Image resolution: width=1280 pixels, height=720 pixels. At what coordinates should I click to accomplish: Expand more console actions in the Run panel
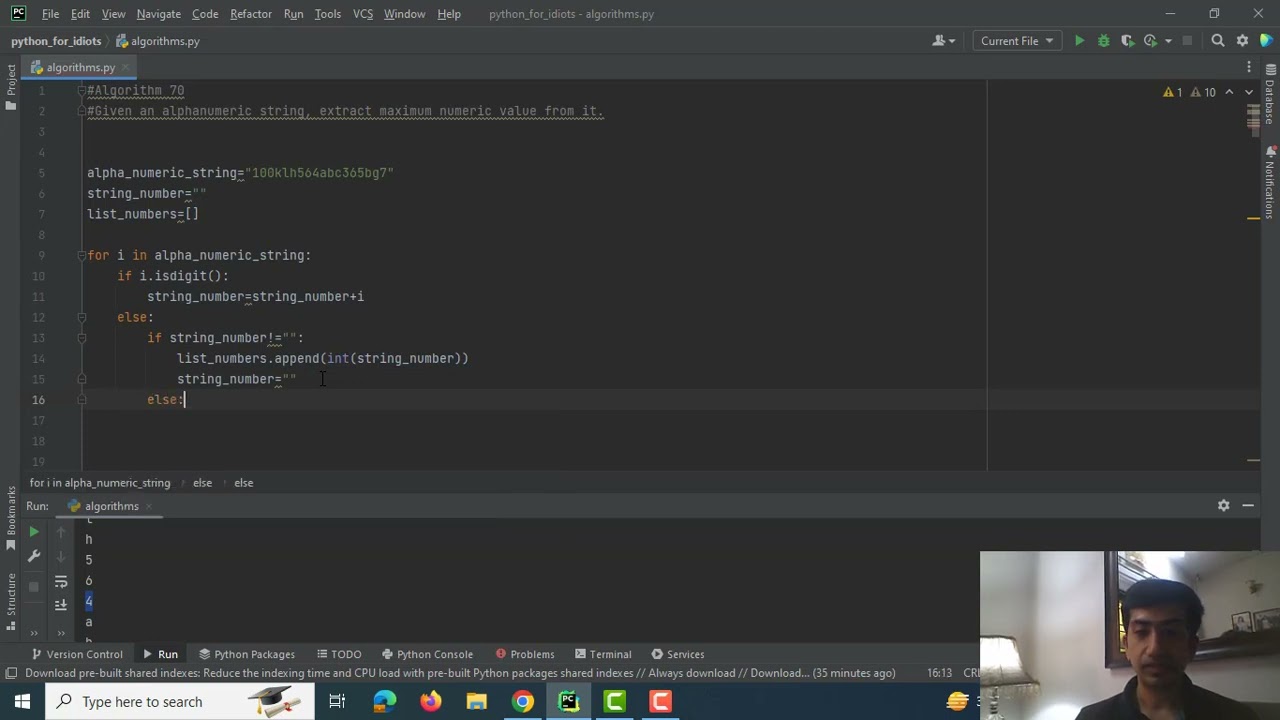[61, 632]
